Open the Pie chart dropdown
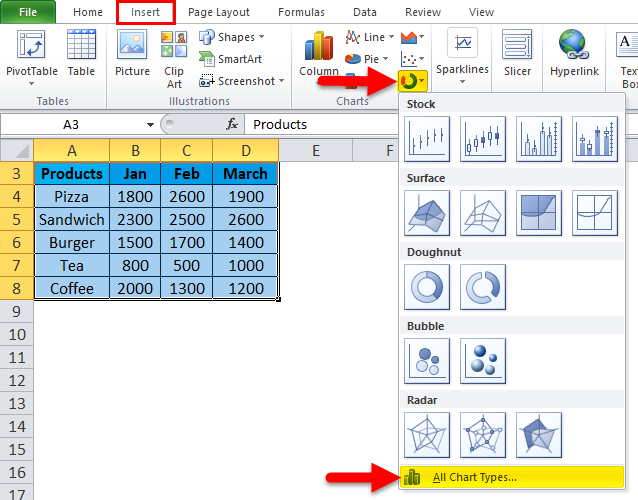 [x=366, y=59]
